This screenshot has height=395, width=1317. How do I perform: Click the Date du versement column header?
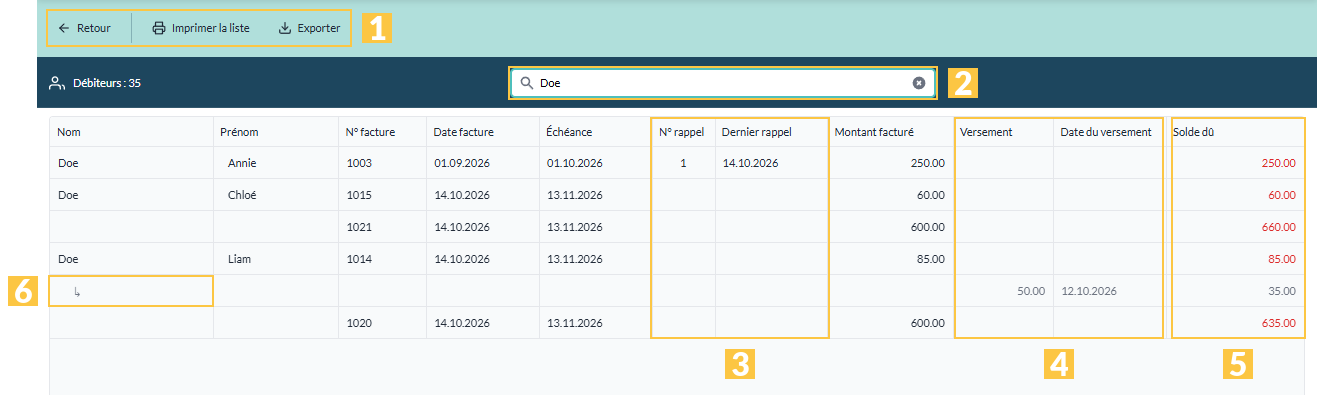[x=1106, y=132]
